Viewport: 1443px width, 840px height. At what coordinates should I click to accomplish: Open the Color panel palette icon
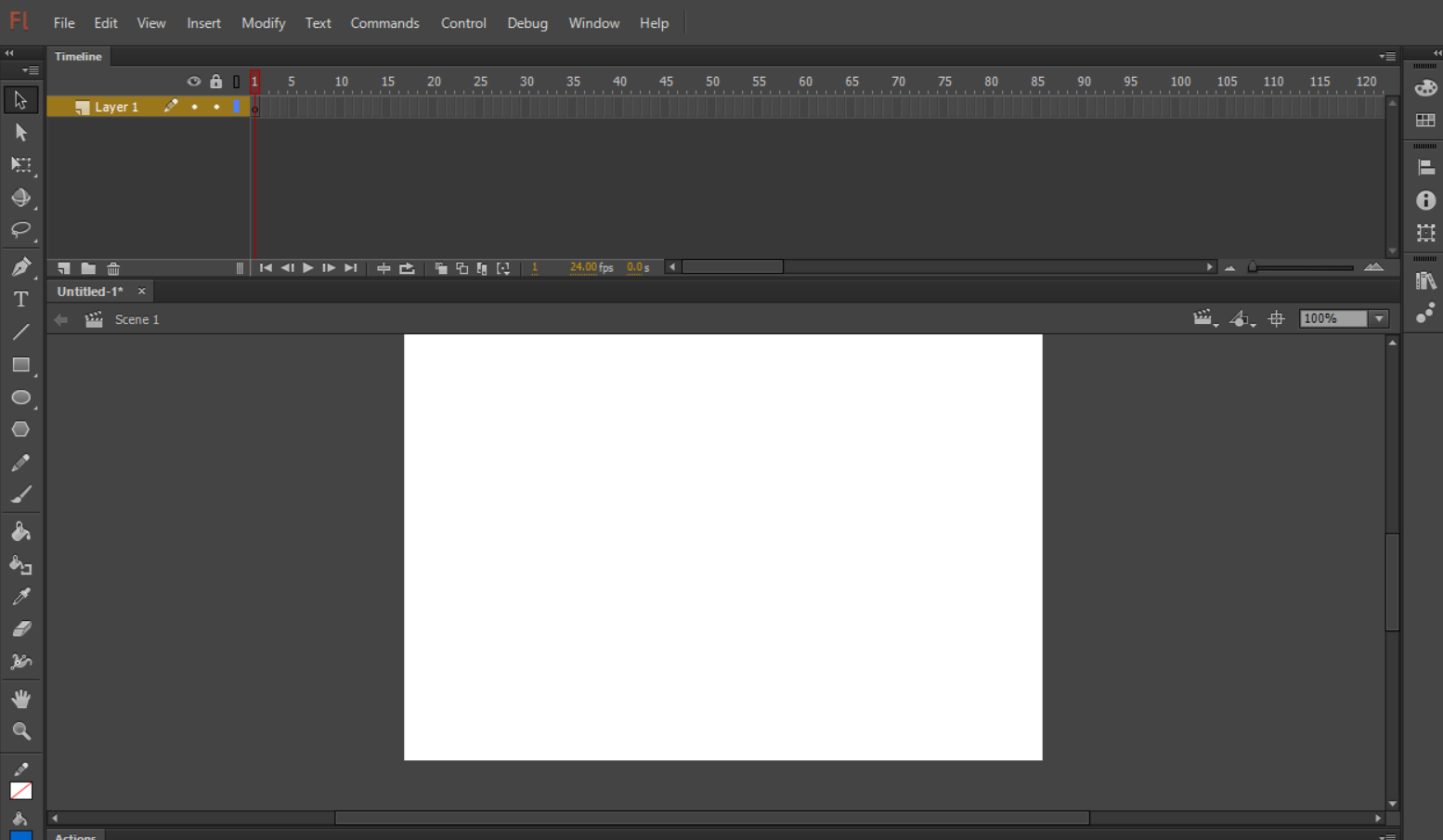[1425, 88]
